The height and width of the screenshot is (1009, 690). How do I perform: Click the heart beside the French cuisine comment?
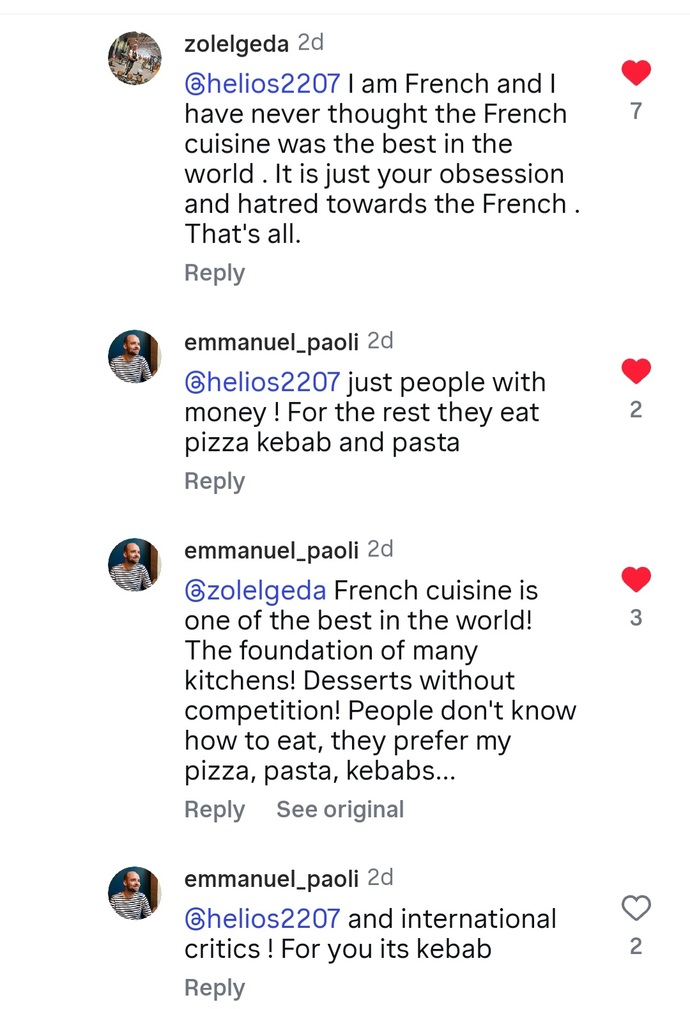click(x=636, y=578)
